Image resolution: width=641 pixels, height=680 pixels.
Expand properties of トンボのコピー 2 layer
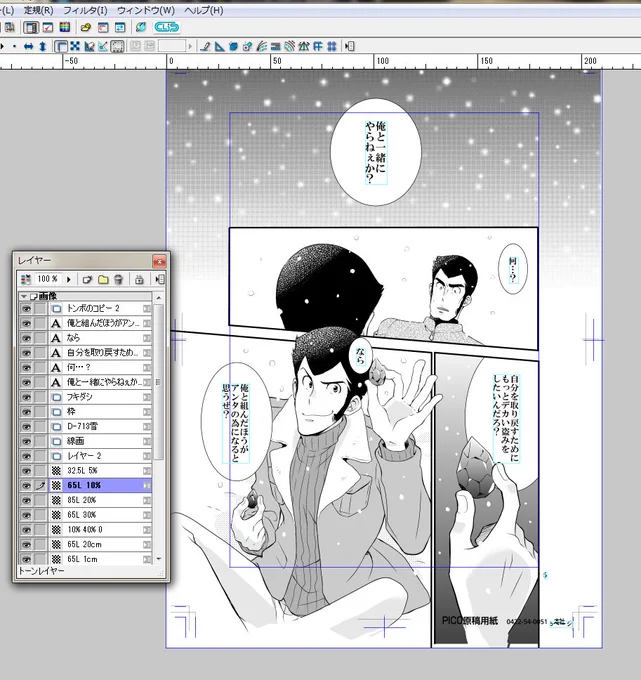pos(147,308)
